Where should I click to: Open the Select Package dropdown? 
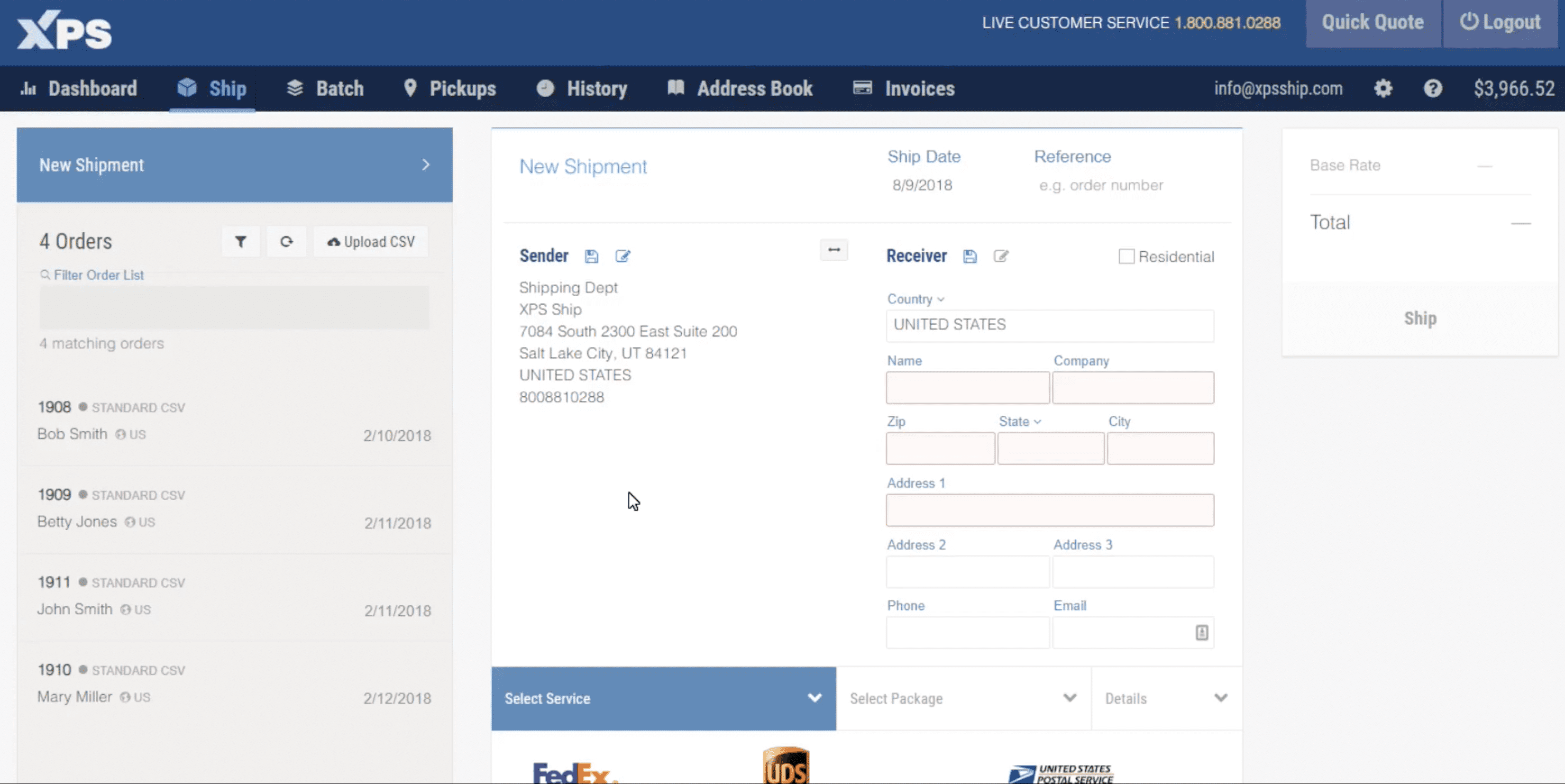click(x=963, y=698)
